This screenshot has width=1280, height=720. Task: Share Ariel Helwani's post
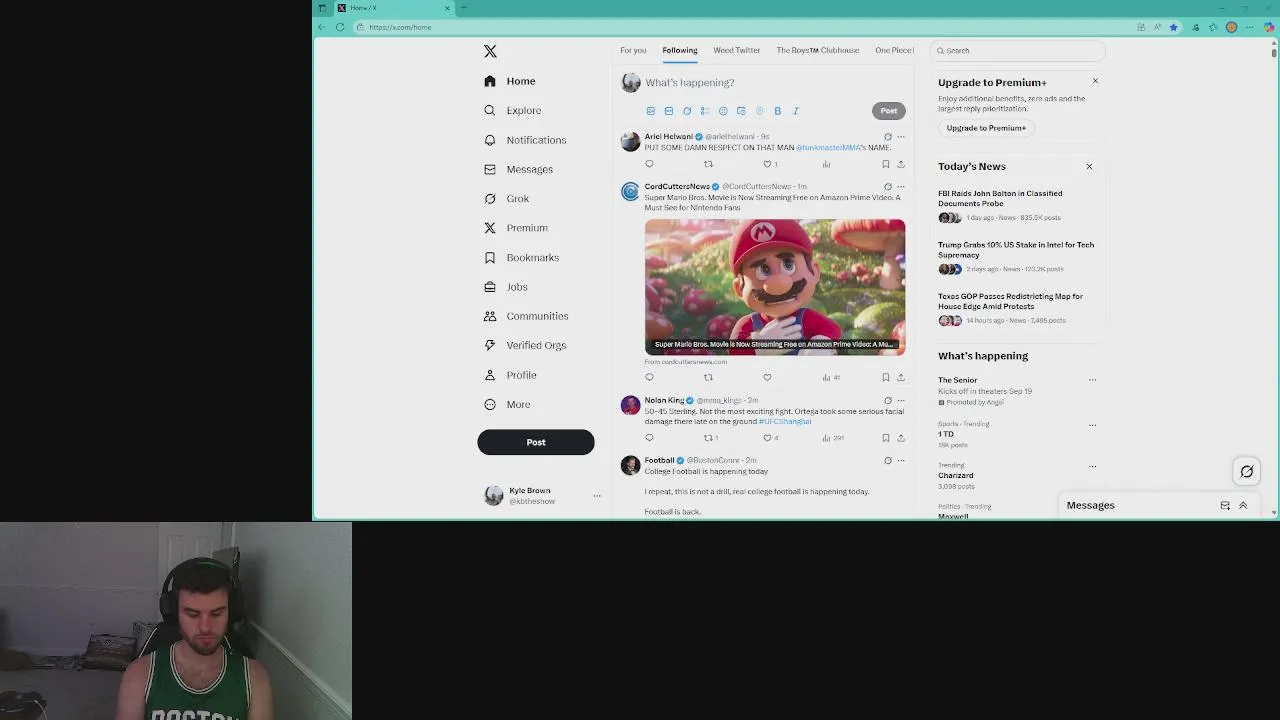click(900, 164)
